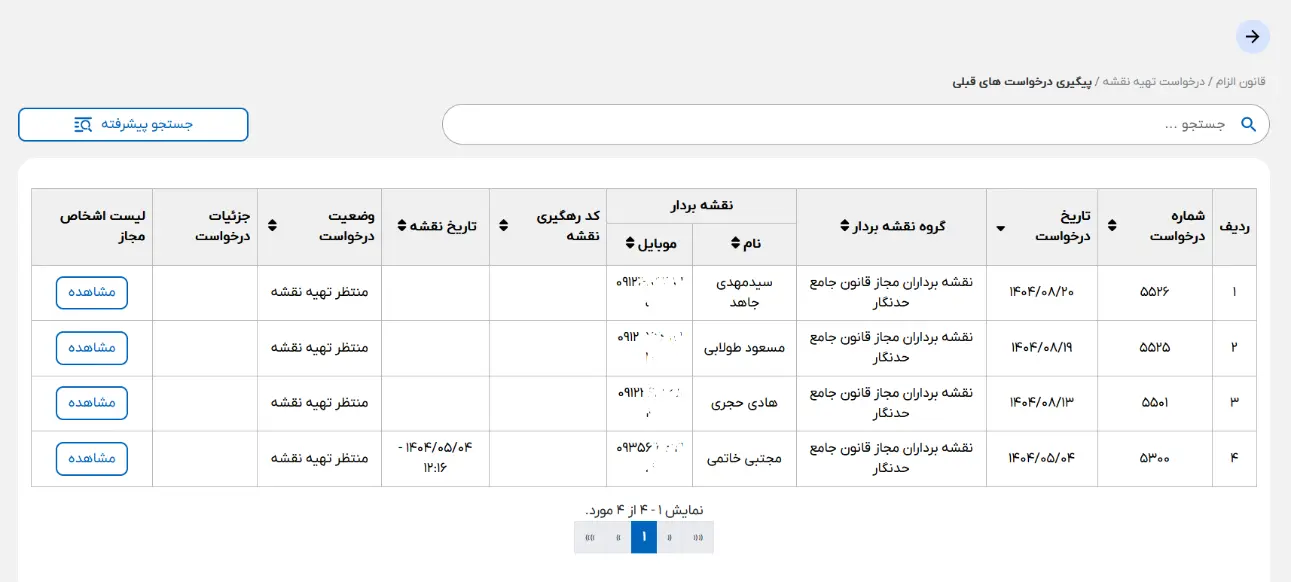This screenshot has width=1291, height=582.
Task: Click the back arrow circle icon
Action: [x=1253, y=37]
